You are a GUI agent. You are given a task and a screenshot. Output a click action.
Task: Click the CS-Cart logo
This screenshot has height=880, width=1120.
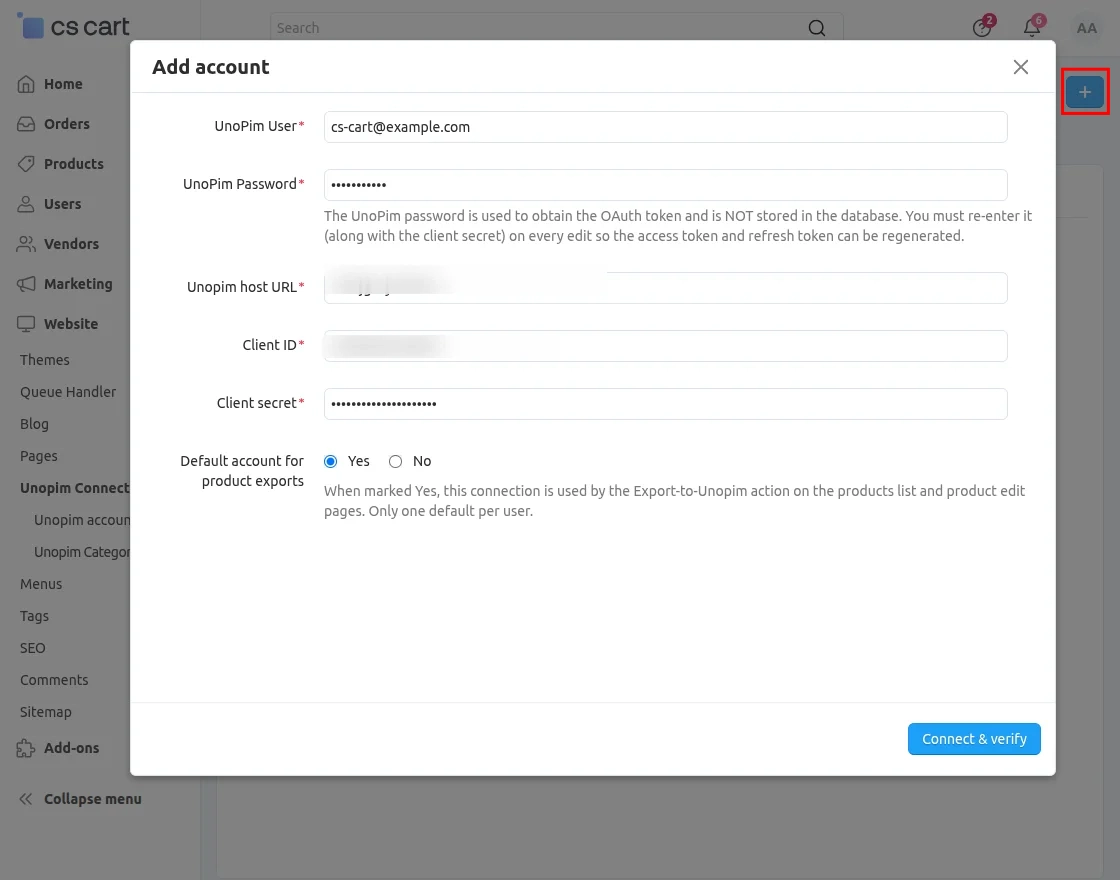[x=73, y=26]
